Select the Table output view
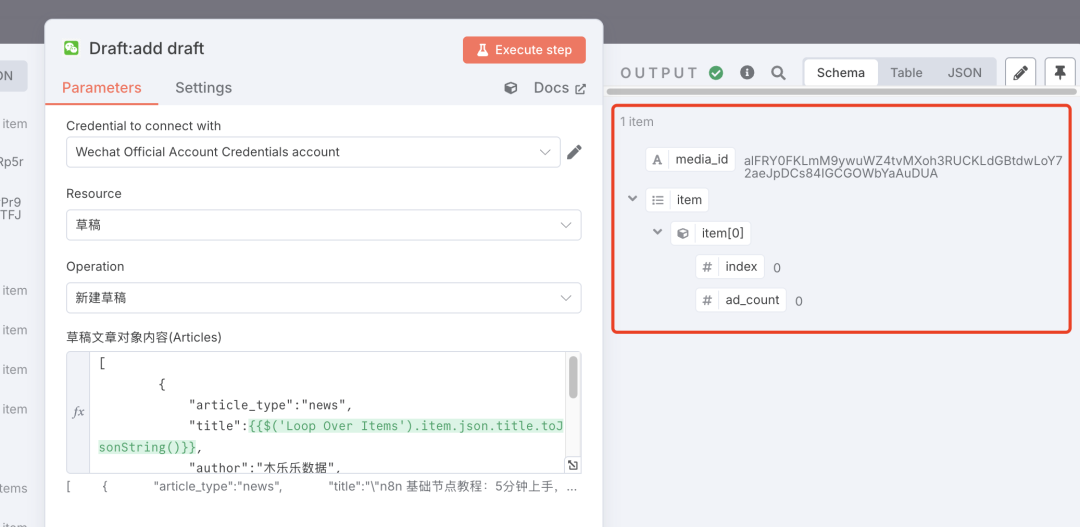 pos(906,72)
